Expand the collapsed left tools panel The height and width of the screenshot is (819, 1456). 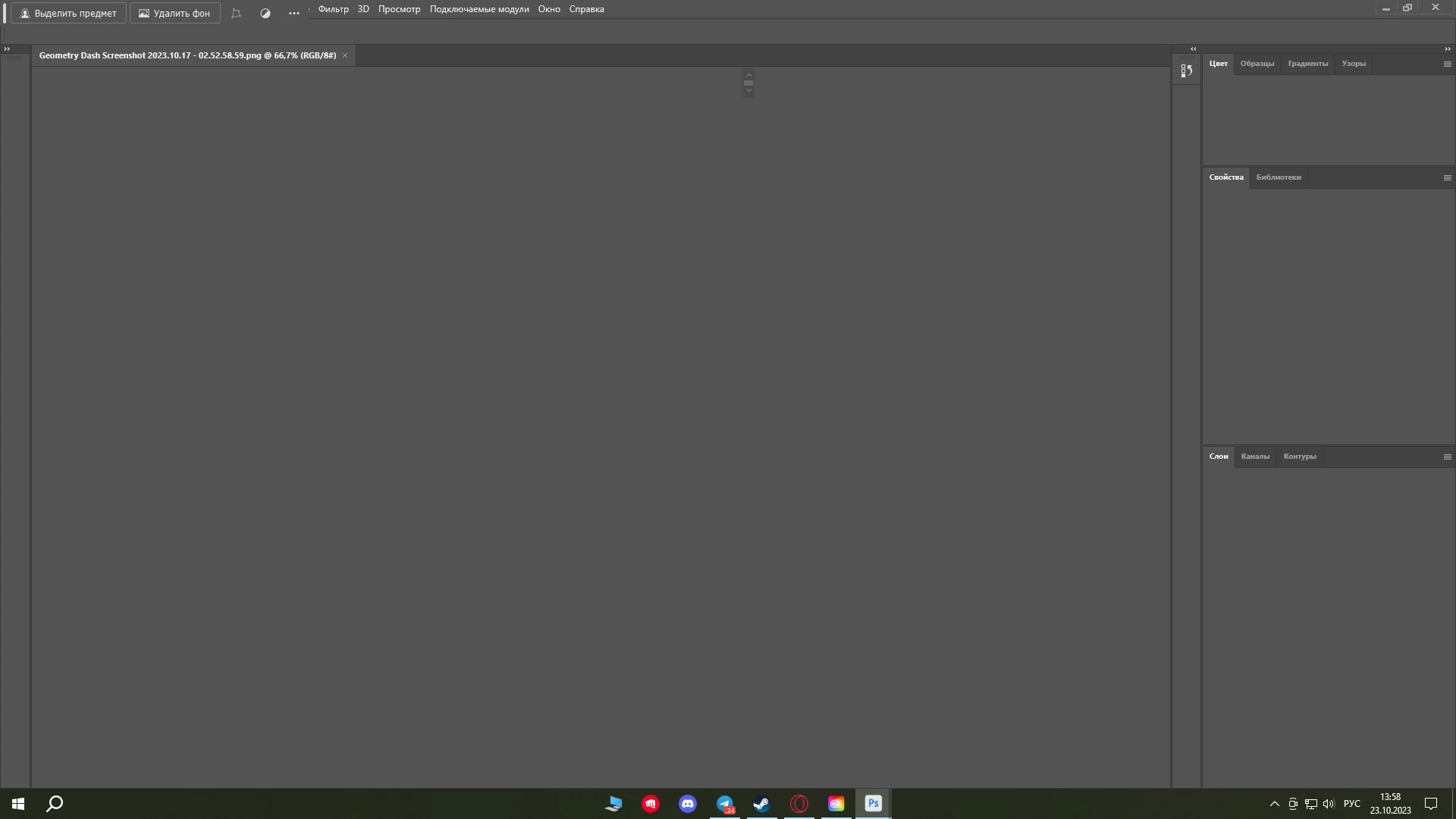(x=8, y=49)
